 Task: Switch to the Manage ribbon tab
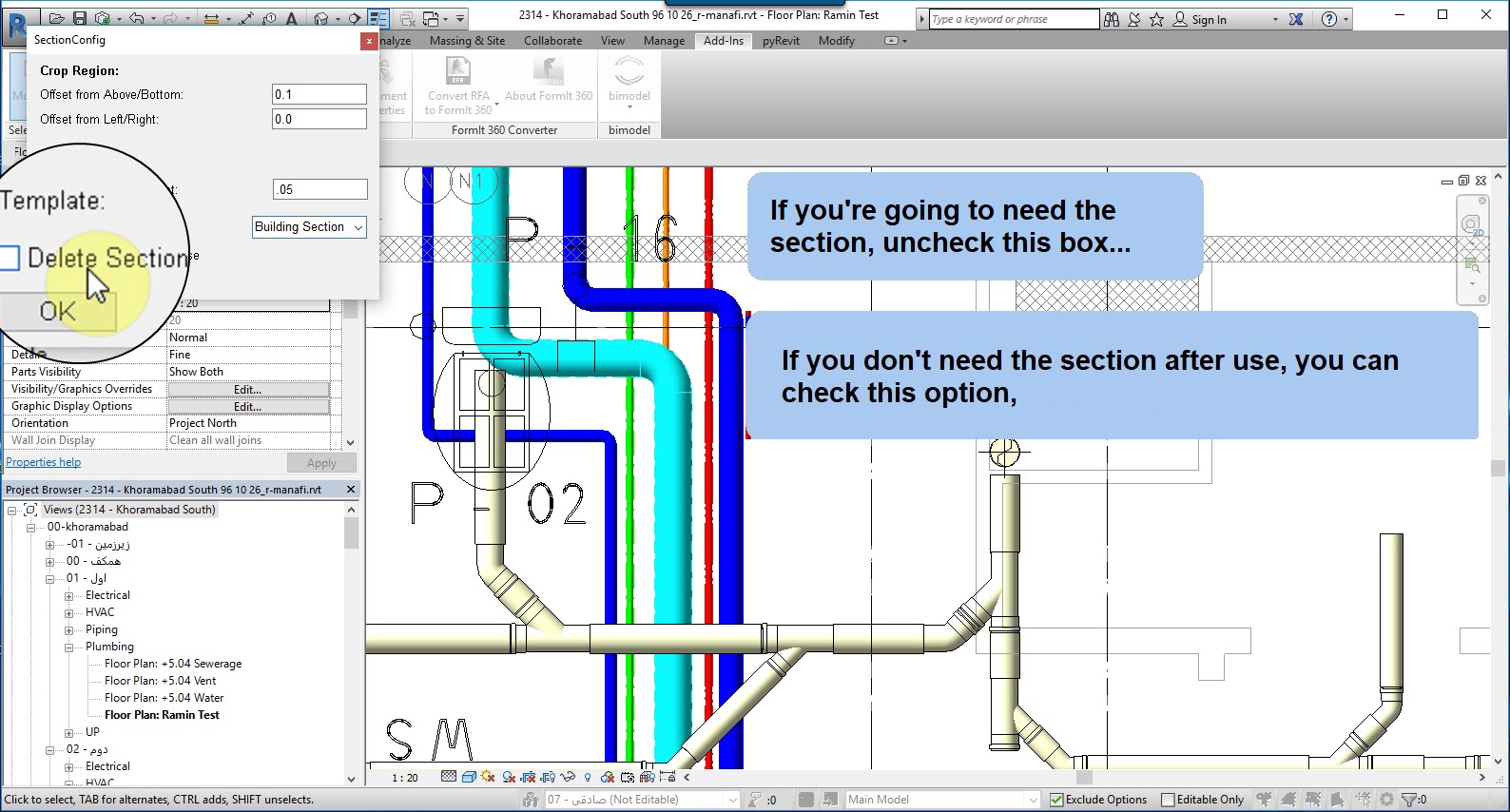click(x=664, y=41)
